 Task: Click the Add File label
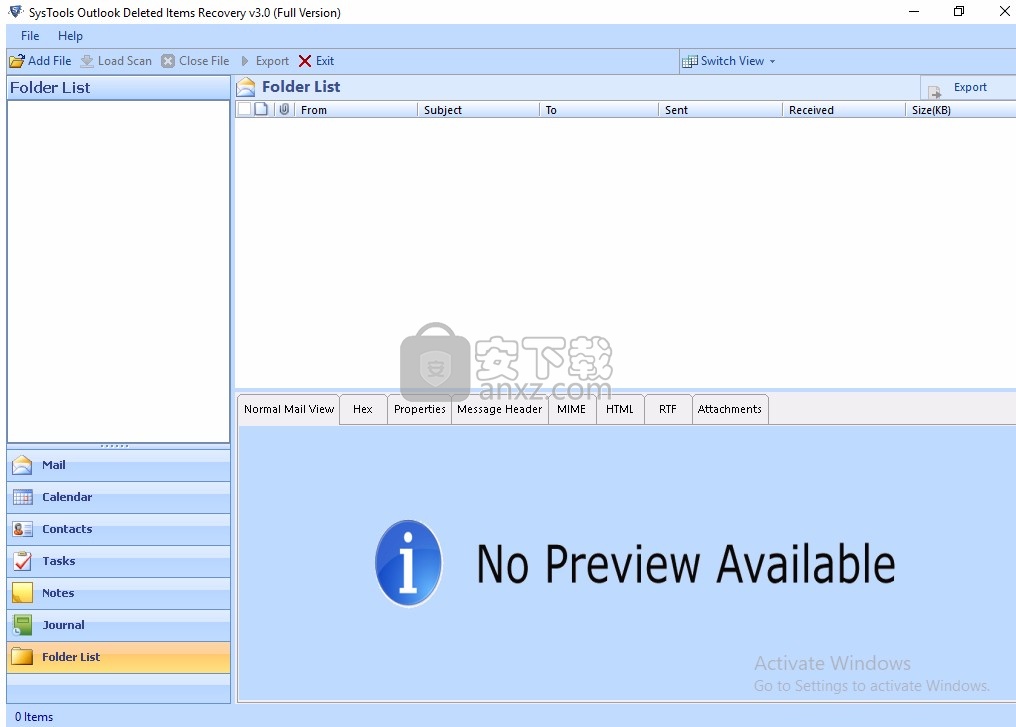tap(50, 61)
